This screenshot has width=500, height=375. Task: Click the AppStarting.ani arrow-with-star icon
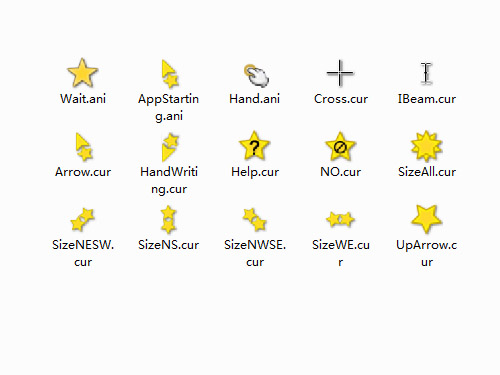tap(169, 74)
